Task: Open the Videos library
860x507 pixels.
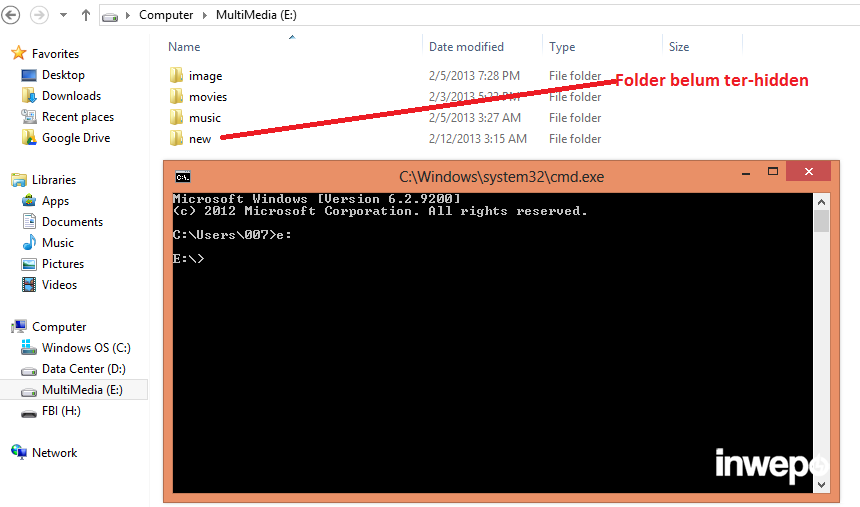Action: [x=59, y=285]
